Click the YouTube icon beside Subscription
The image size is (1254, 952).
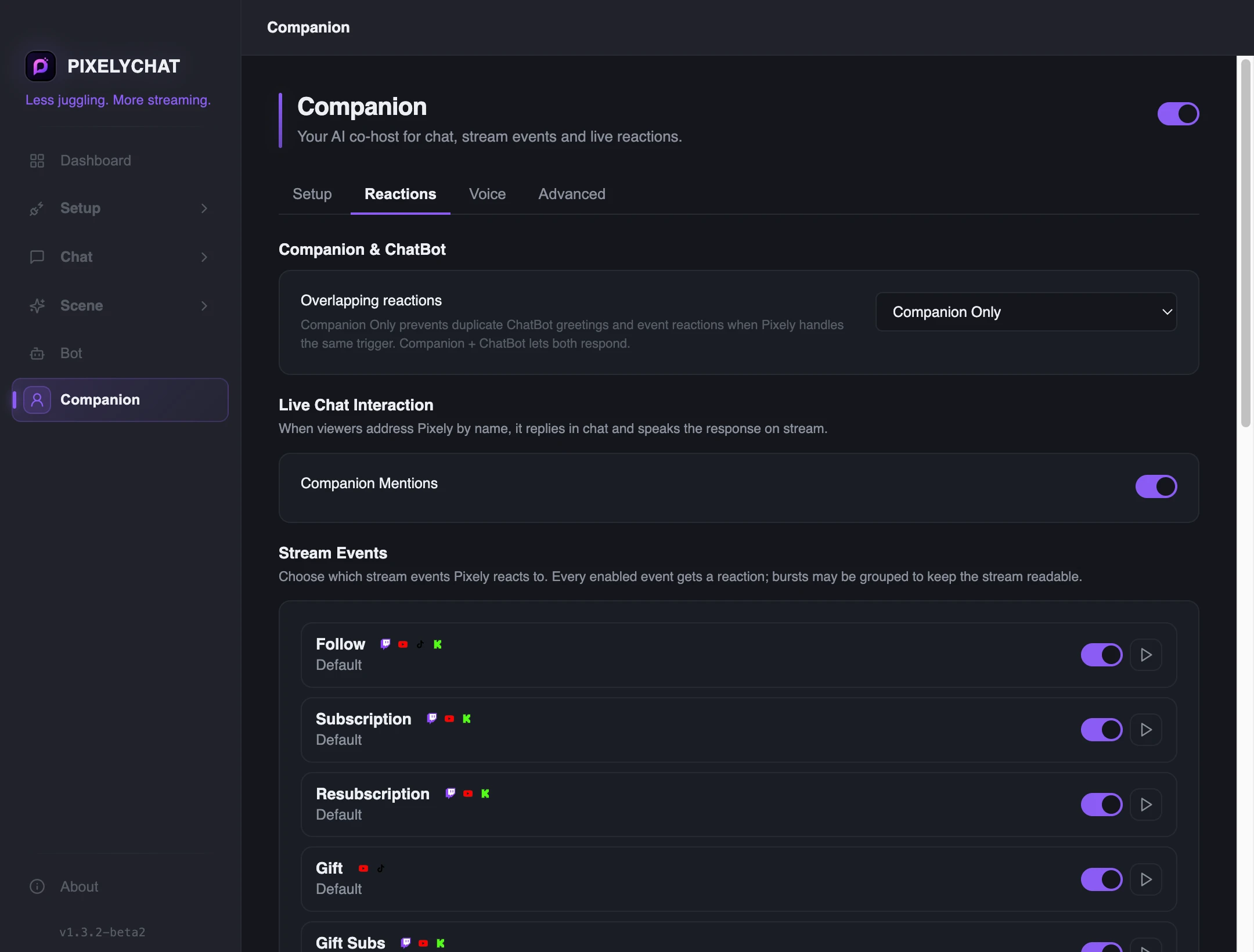[x=449, y=719]
